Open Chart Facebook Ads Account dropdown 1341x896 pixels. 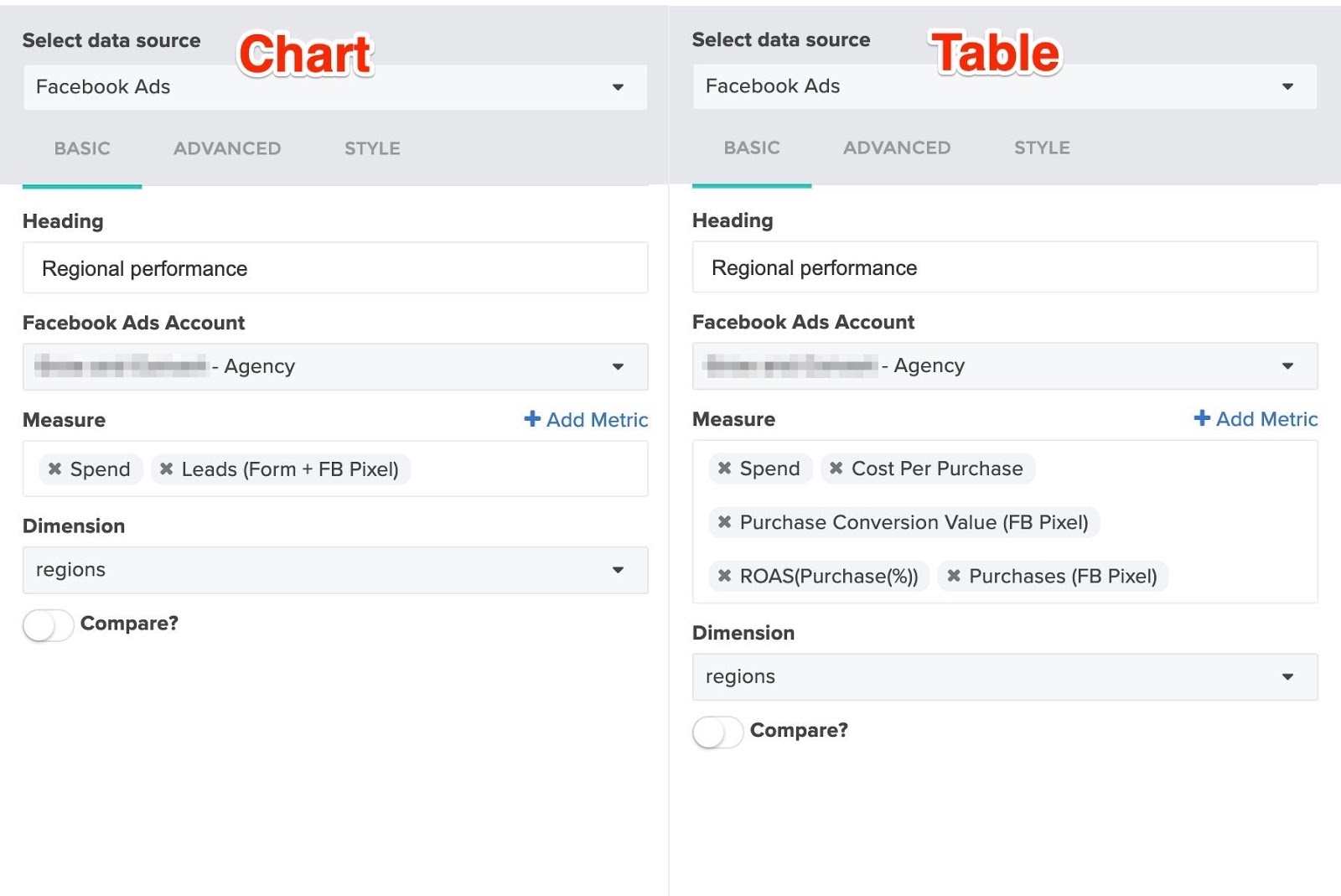[x=335, y=366]
